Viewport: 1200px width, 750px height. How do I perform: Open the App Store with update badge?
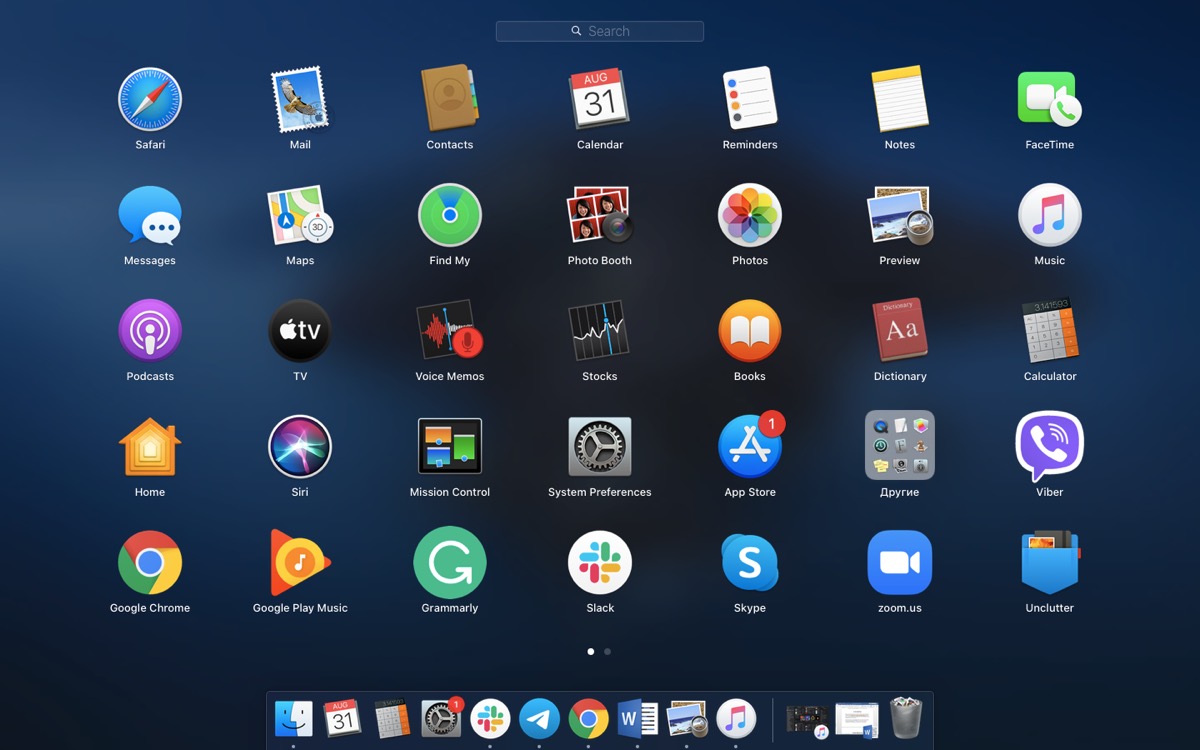(x=750, y=447)
